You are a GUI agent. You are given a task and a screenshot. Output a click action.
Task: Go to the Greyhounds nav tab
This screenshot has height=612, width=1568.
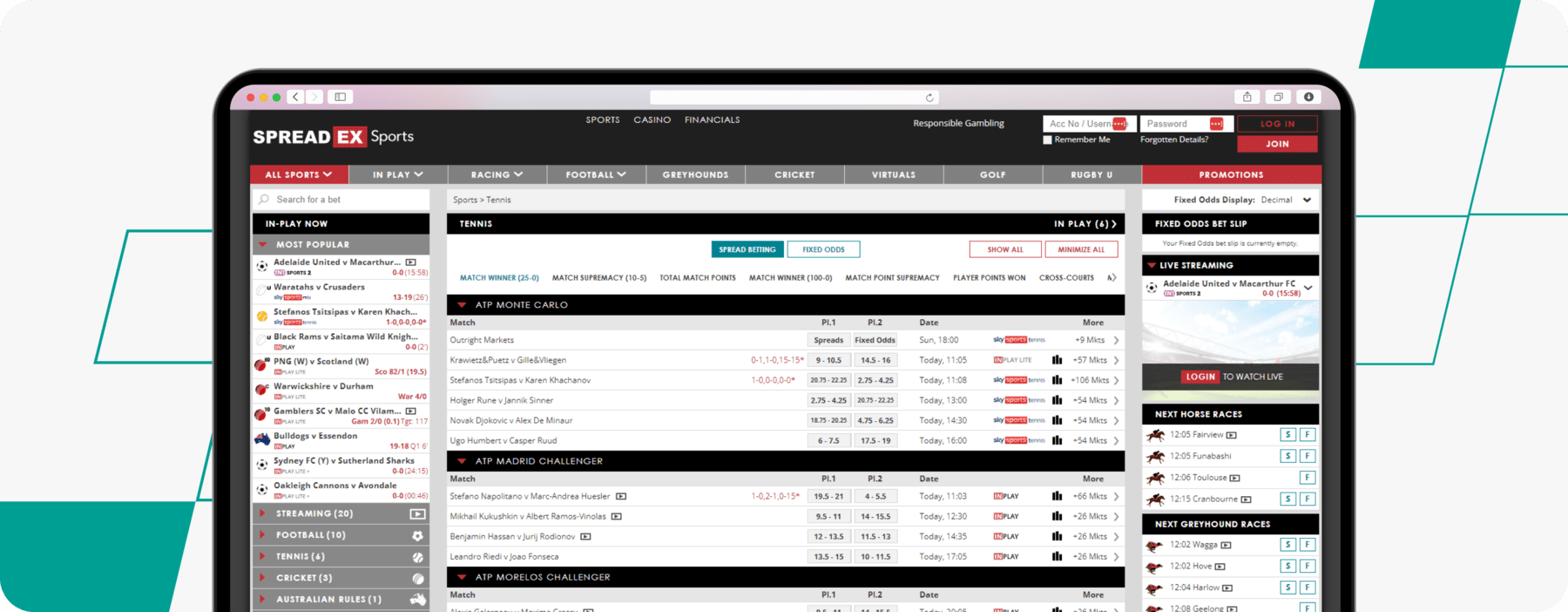click(x=695, y=174)
